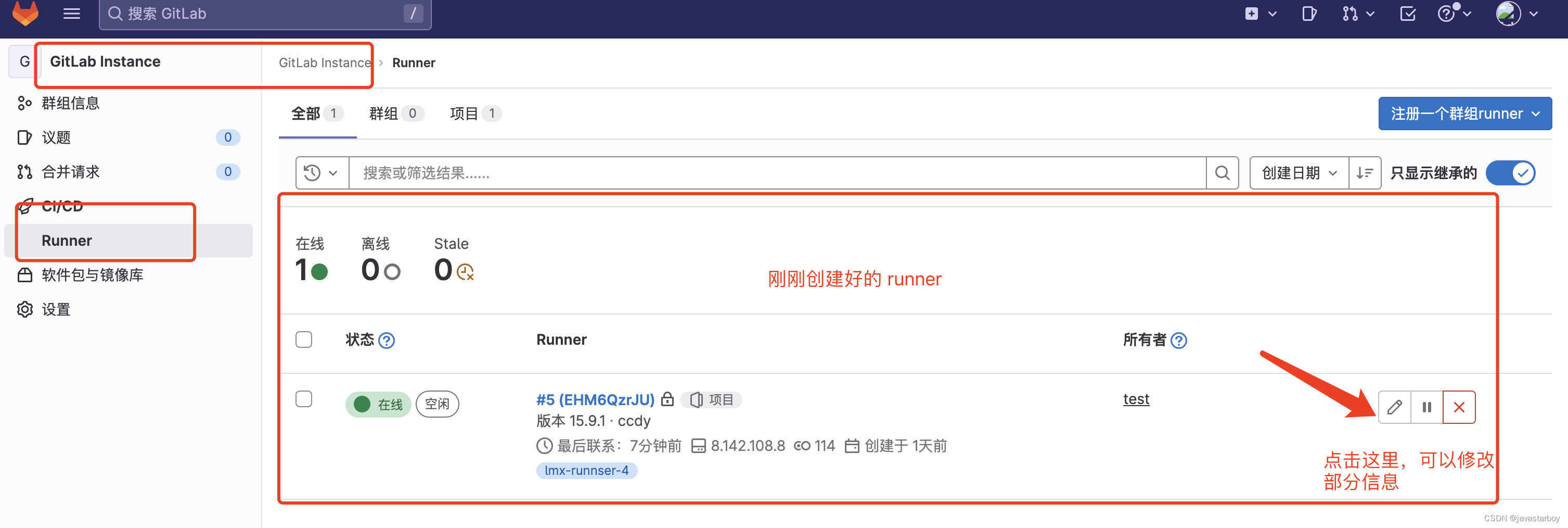This screenshot has height=528, width=1568.
Task: Click the 软件包与镜像库 package icon
Action: [24, 275]
